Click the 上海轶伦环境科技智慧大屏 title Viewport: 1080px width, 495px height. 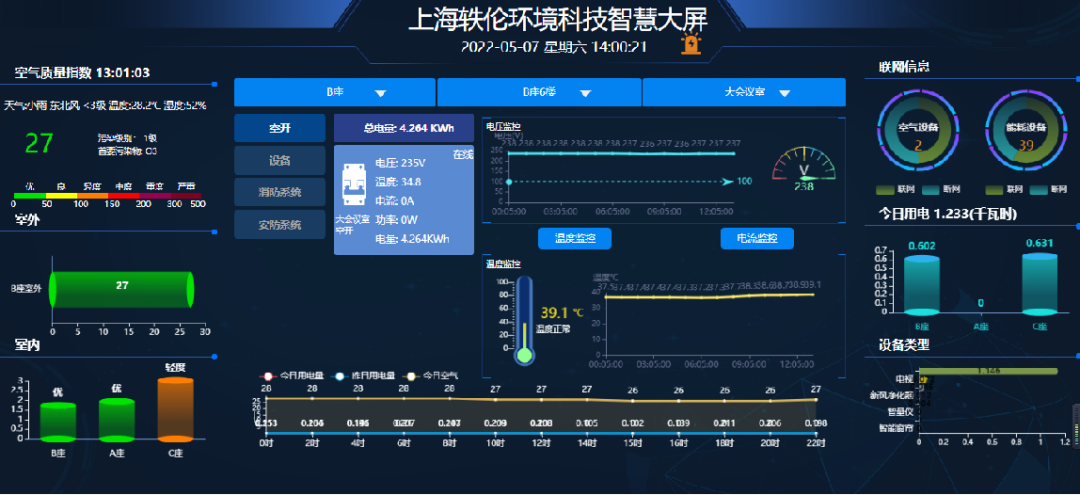point(558,20)
